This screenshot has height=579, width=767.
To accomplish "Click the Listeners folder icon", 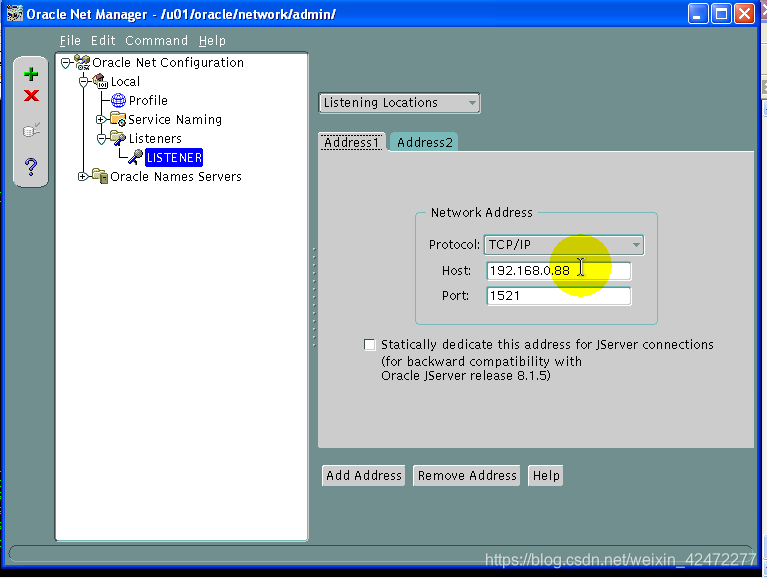I will click(118, 138).
